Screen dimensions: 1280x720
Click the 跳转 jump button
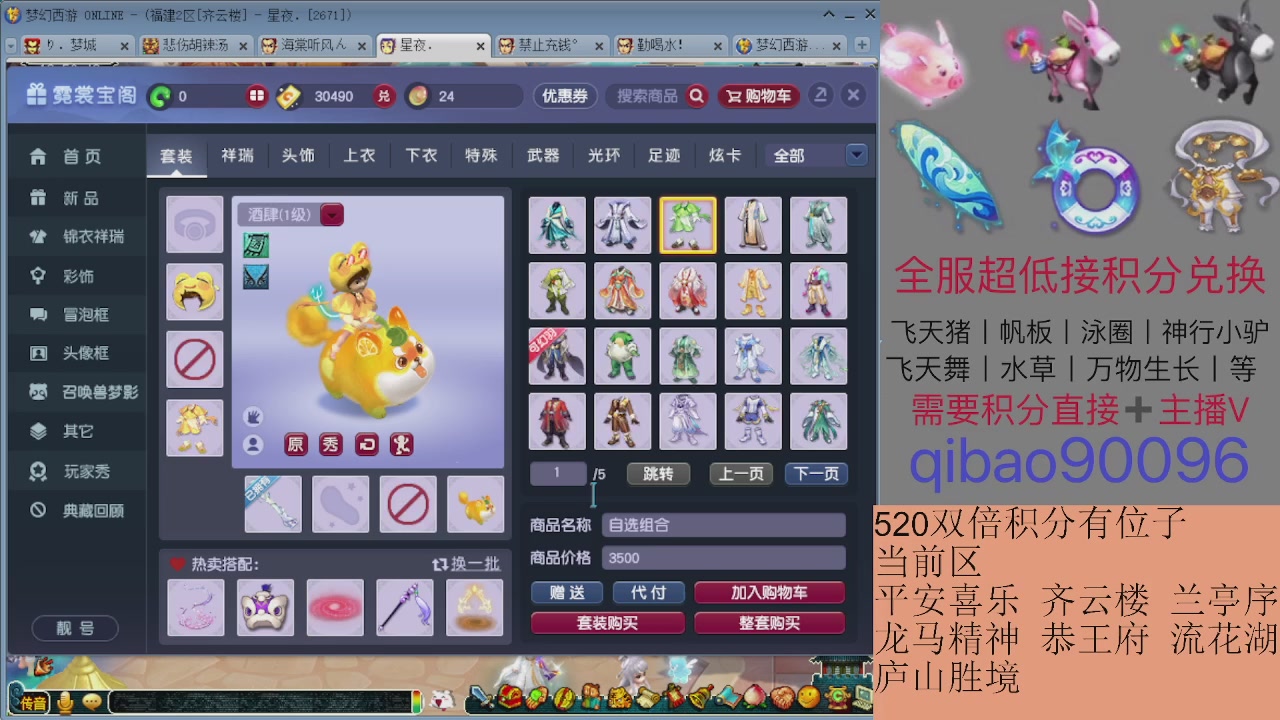(x=658, y=474)
